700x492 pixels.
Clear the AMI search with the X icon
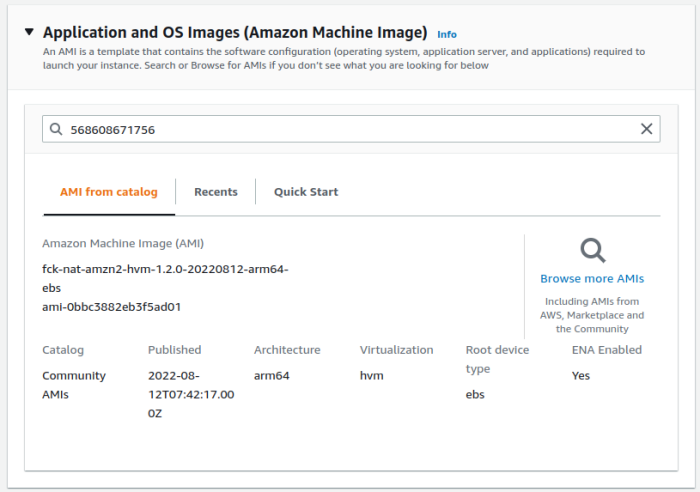pos(646,129)
